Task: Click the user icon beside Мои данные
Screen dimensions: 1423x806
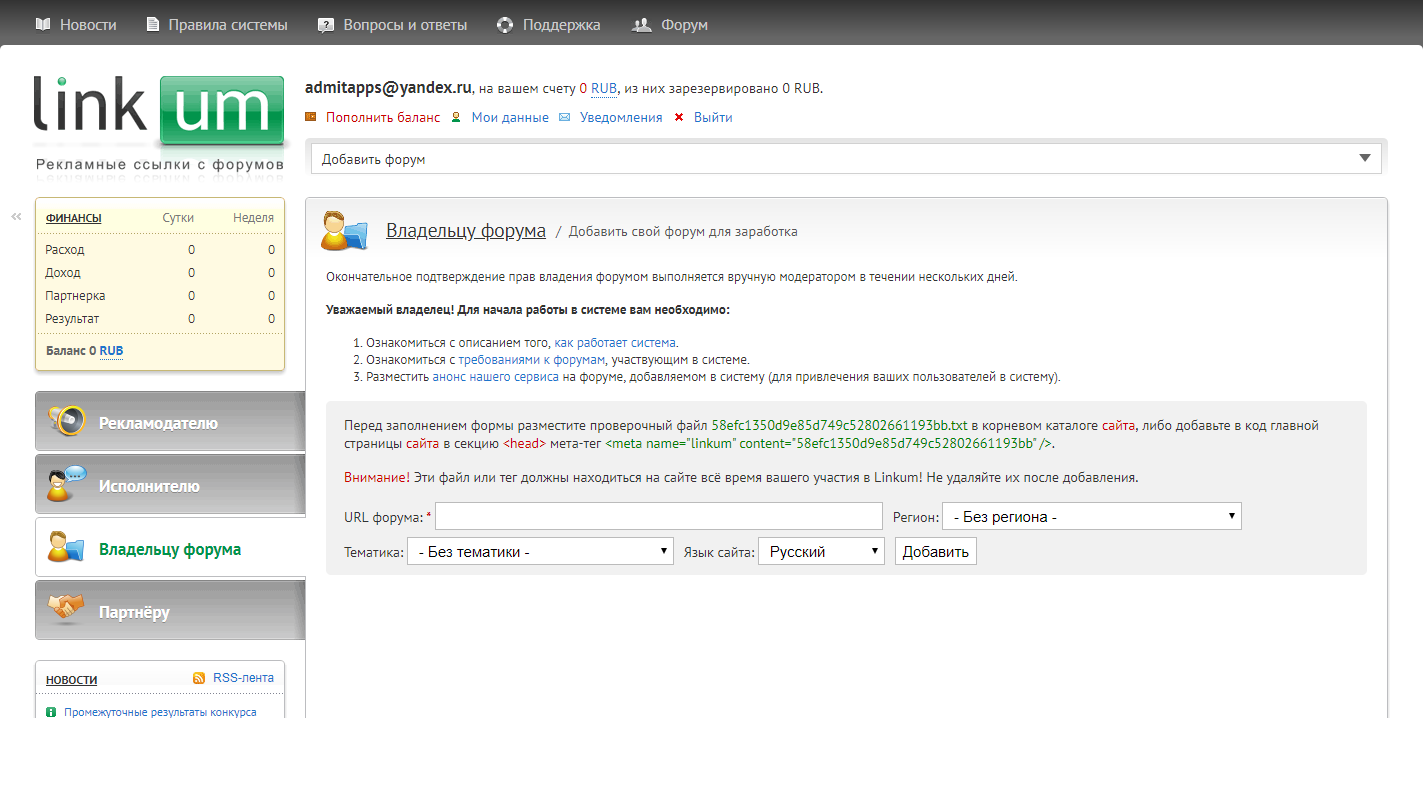Action: pos(456,117)
